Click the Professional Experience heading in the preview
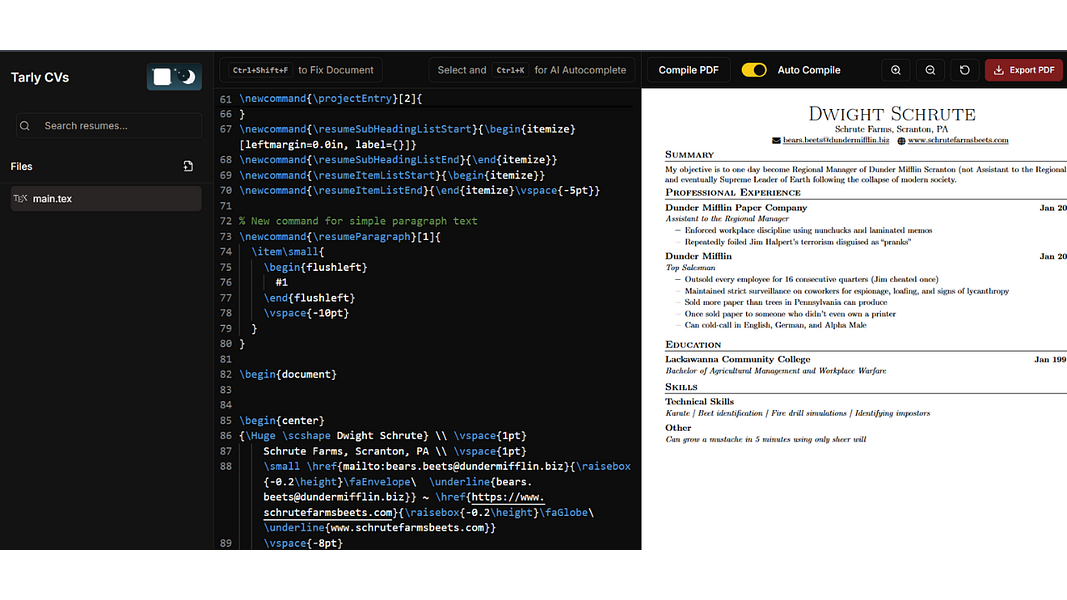 click(733, 193)
